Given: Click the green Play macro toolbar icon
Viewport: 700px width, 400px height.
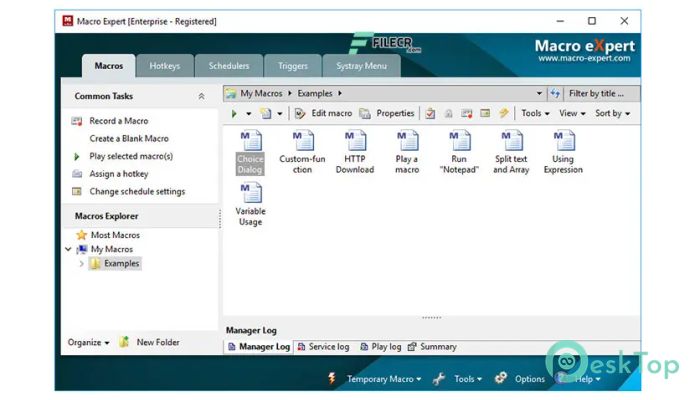Looking at the screenshot, I should tap(234, 114).
